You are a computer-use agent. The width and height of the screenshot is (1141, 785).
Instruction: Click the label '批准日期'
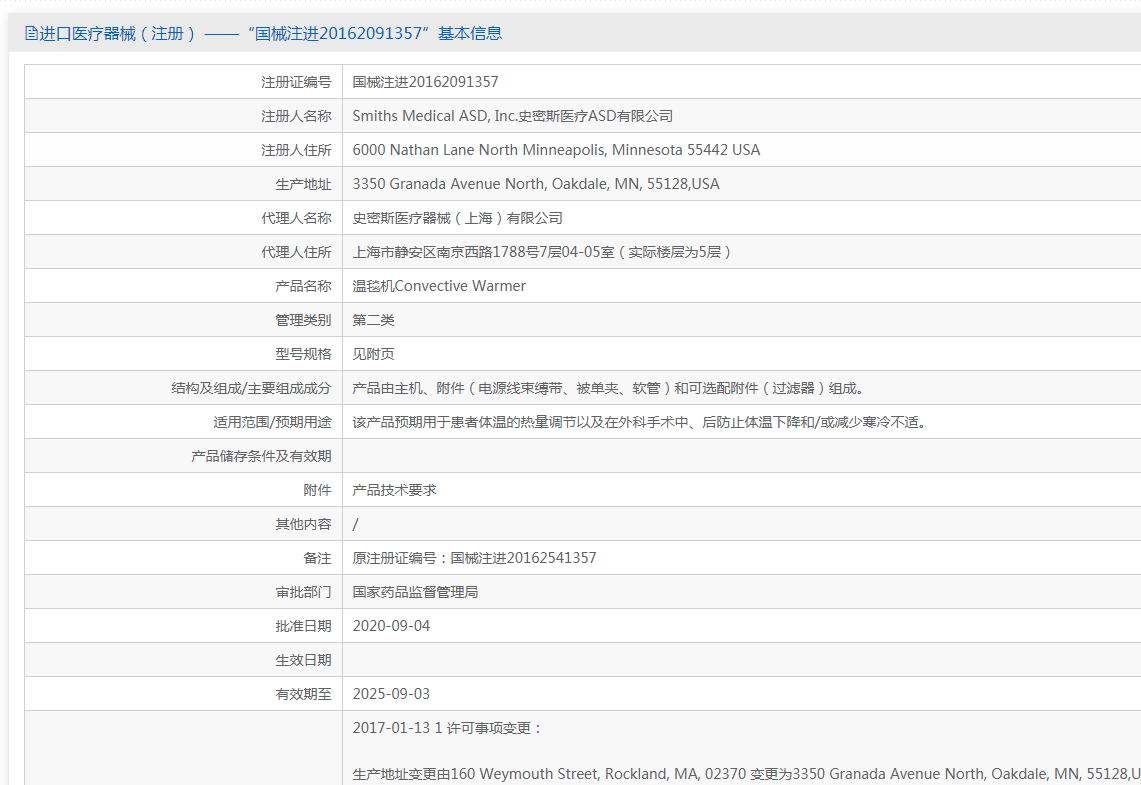[303, 626]
